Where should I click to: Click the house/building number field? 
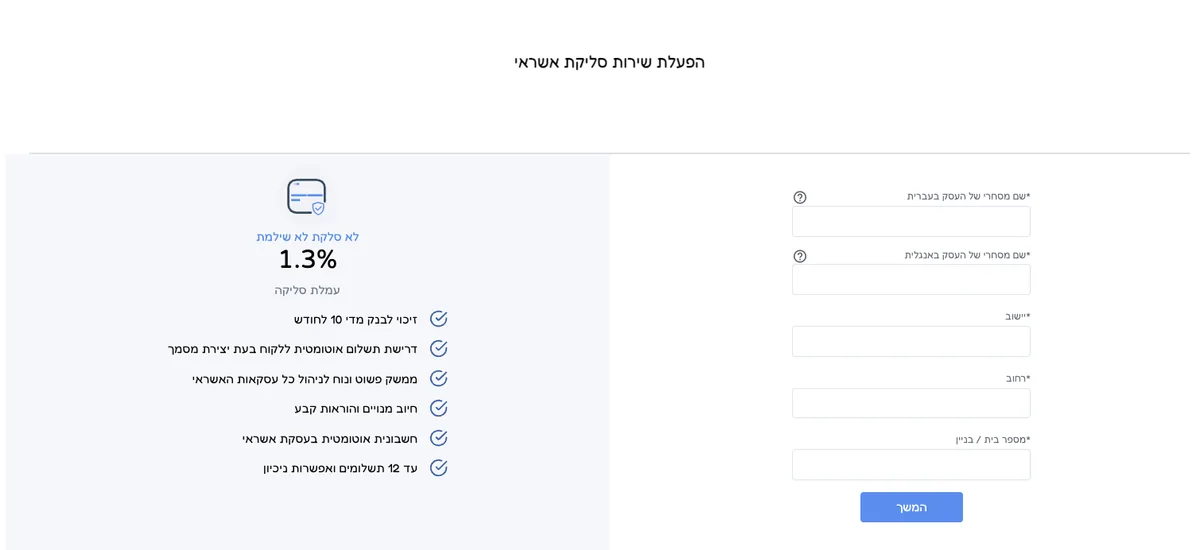911,464
